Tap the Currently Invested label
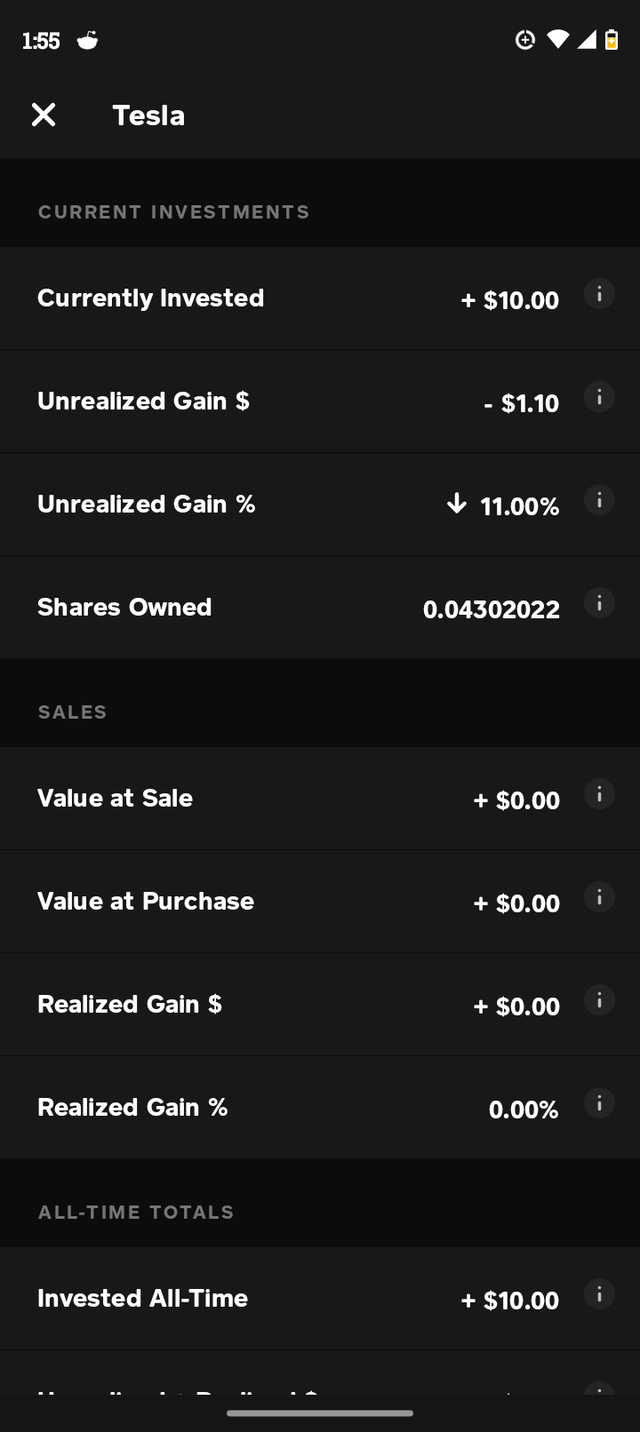This screenshot has width=640, height=1432. [151, 298]
